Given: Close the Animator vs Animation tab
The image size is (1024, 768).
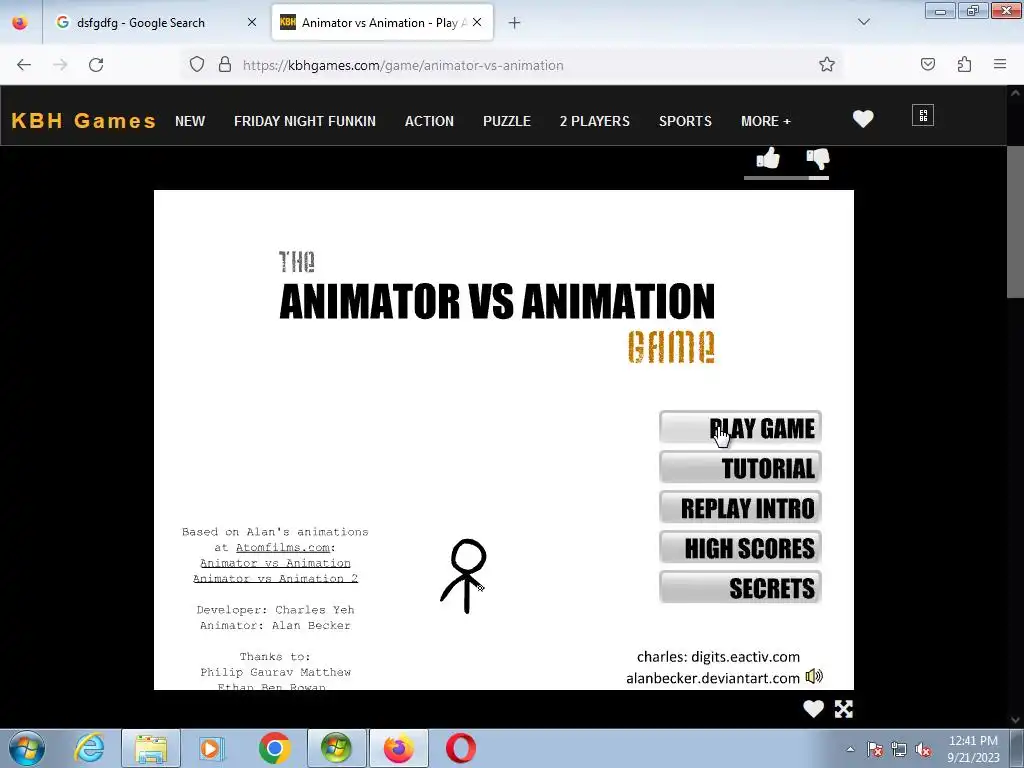Looking at the screenshot, I should (477, 22).
